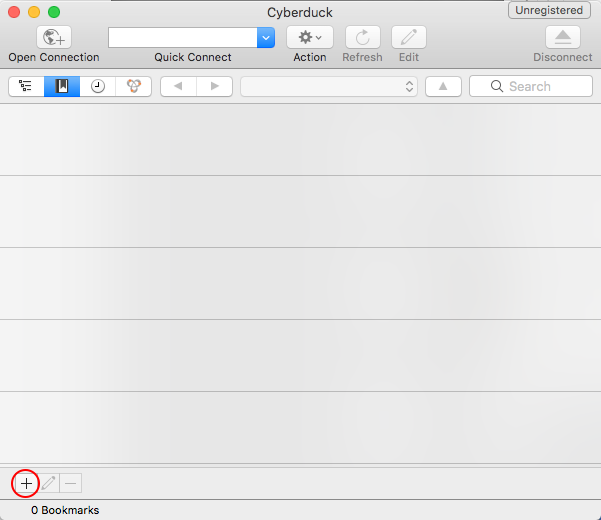The image size is (601, 520).
Task: Go forward with the right arrow
Action: [x=215, y=86]
